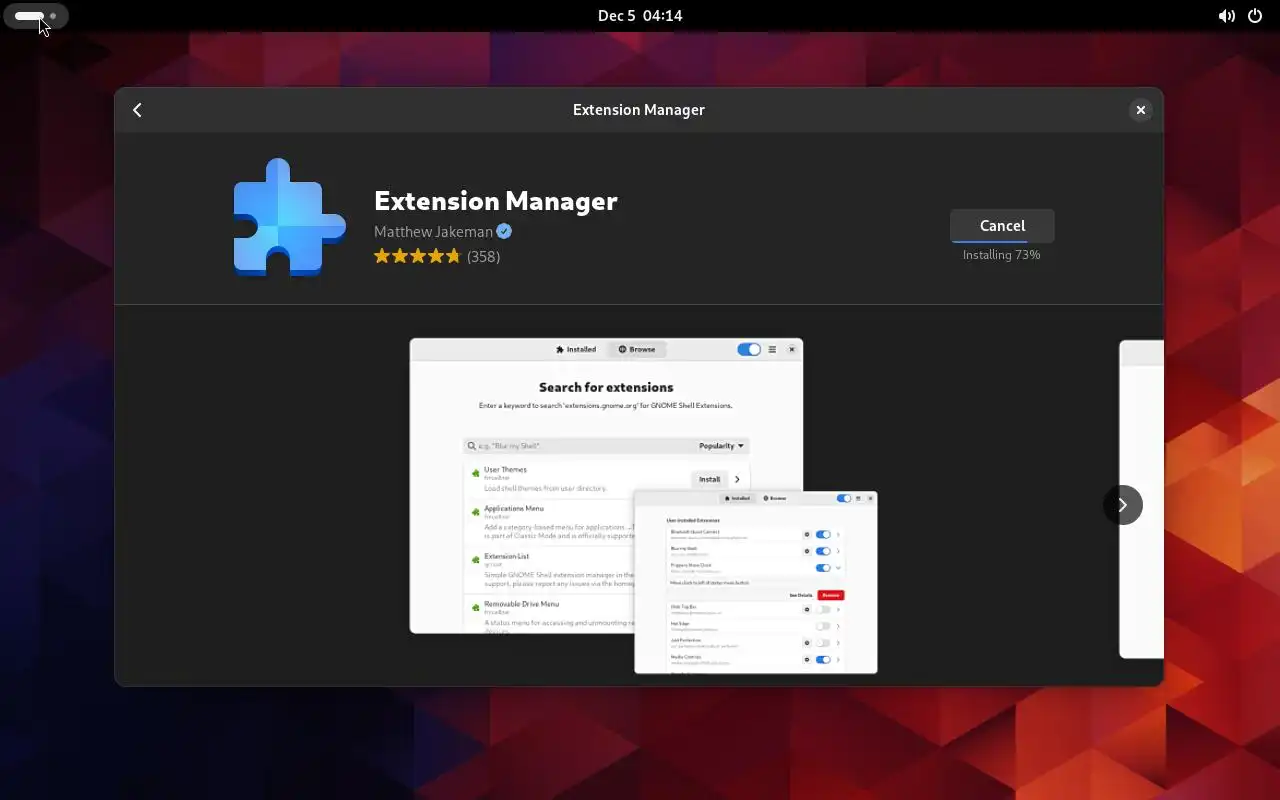Open the power menu icon
The height and width of the screenshot is (800, 1280).
tap(1256, 16)
